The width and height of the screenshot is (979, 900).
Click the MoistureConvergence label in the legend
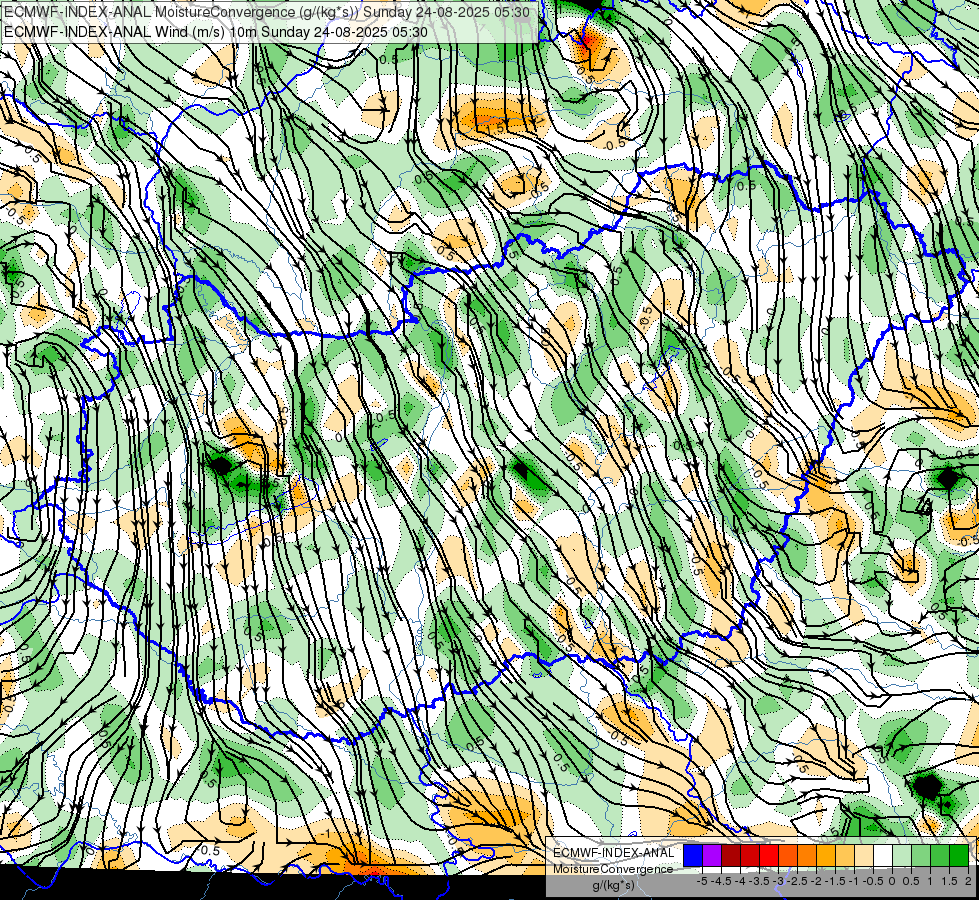point(613,869)
